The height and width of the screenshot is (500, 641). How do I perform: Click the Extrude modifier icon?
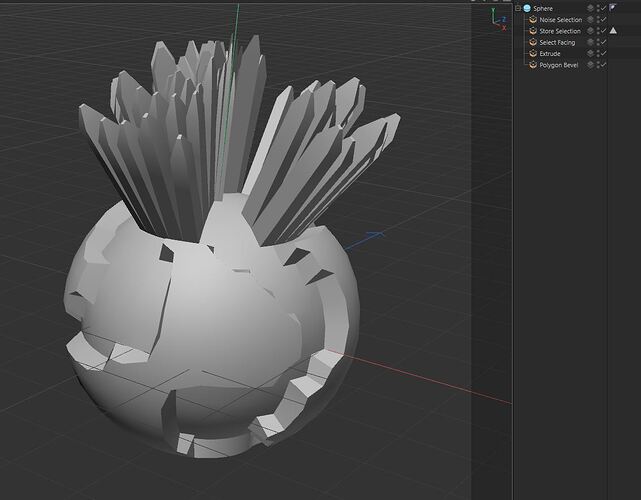point(533,54)
